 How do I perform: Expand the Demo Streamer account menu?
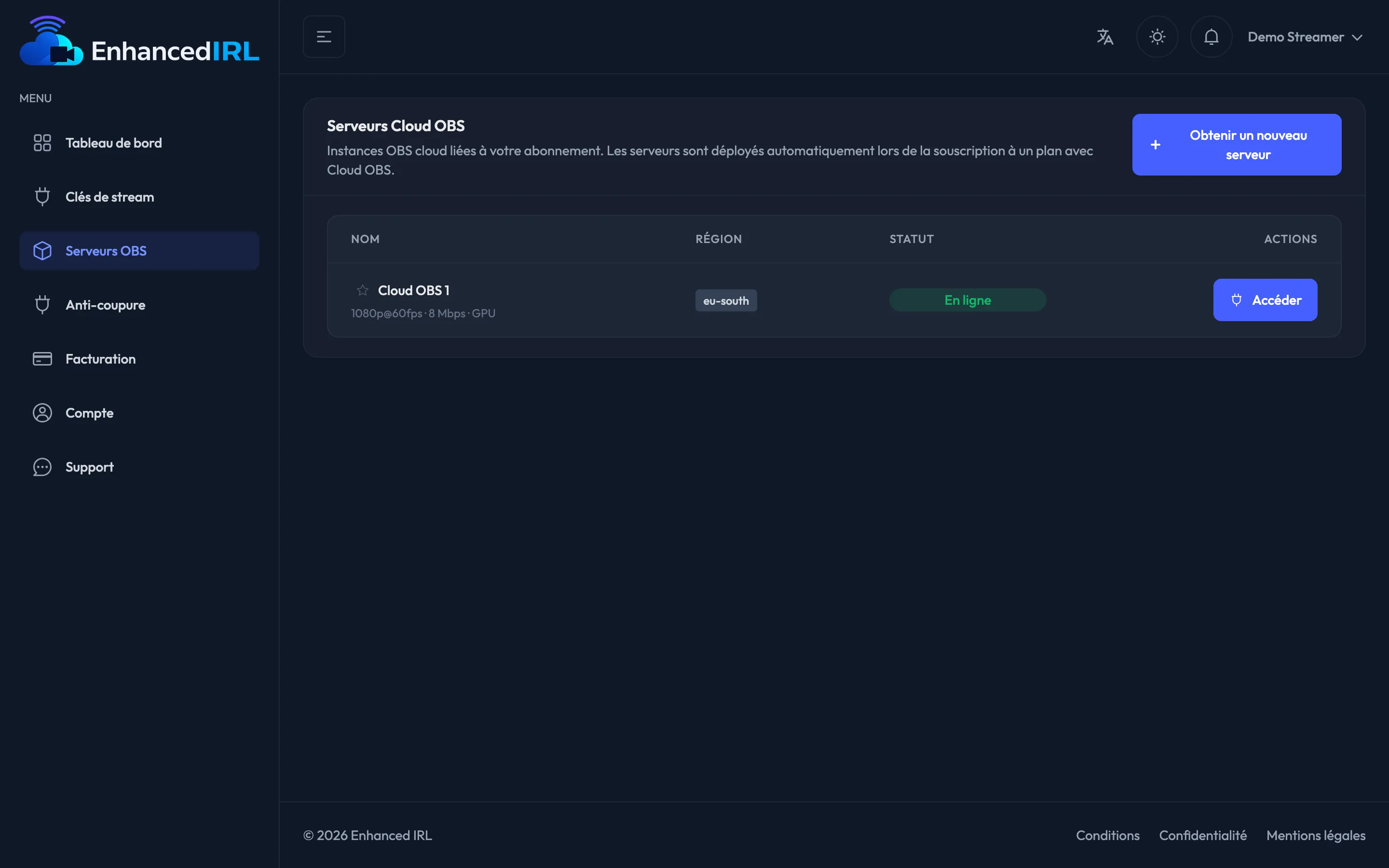1305,37
